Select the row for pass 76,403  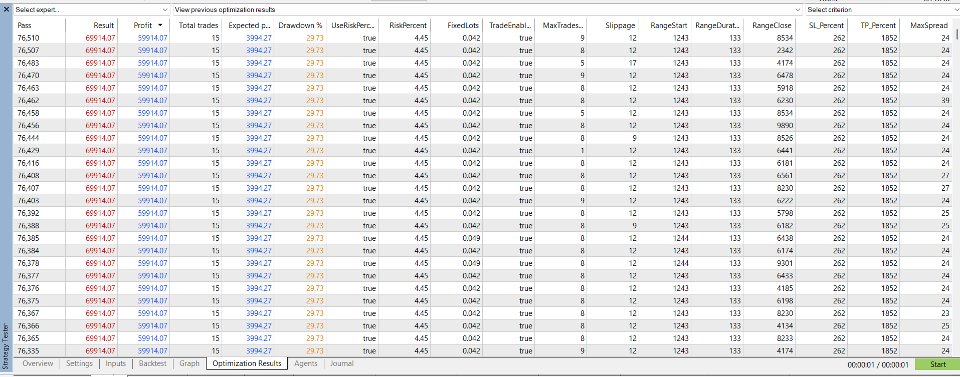point(482,201)
